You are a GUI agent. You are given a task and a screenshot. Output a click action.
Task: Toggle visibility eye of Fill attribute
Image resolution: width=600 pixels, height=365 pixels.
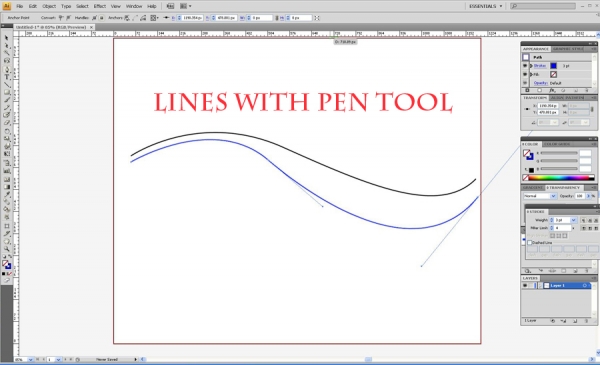click(525, 74)
